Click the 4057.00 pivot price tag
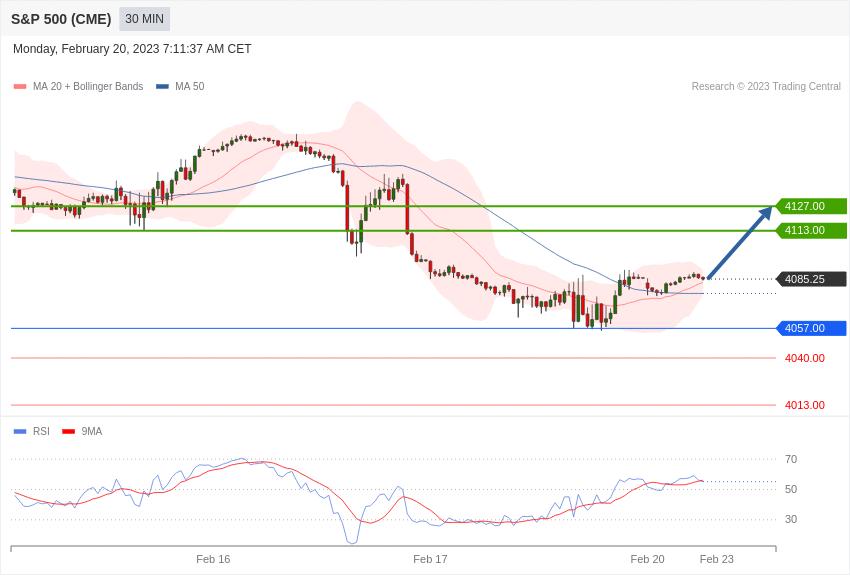Screen dimensions: 850x576 812,328
